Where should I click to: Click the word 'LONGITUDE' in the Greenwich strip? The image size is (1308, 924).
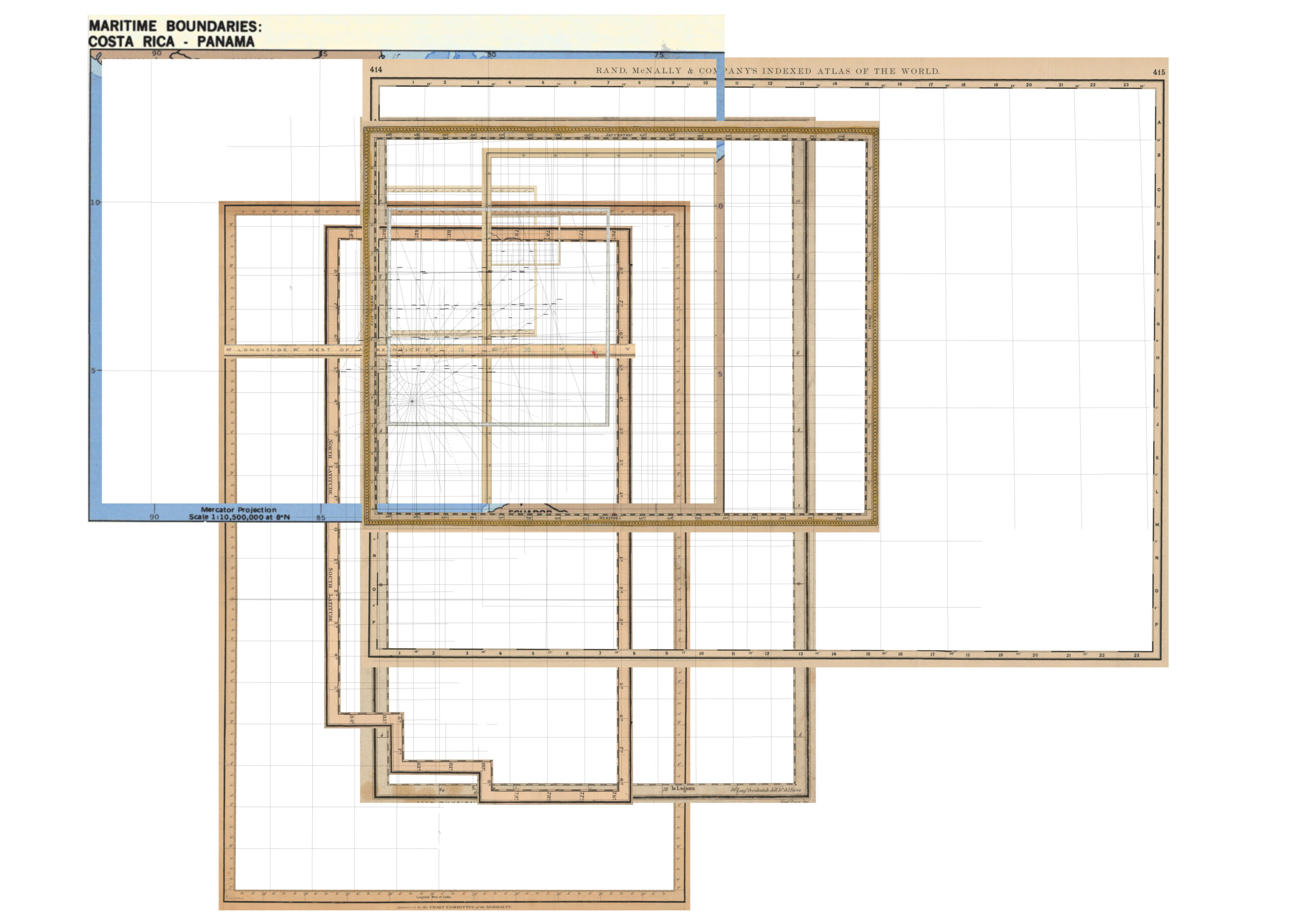click(263, 350)
